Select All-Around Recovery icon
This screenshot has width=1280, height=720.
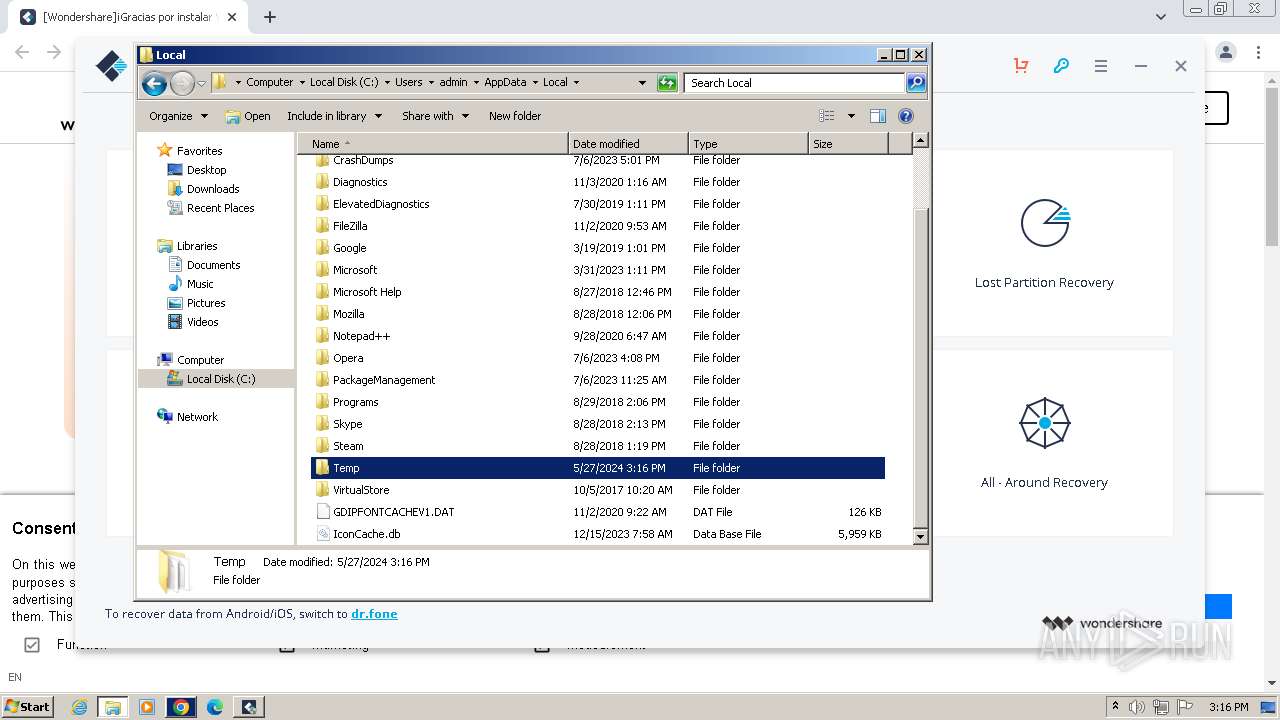pos(1045,423)
